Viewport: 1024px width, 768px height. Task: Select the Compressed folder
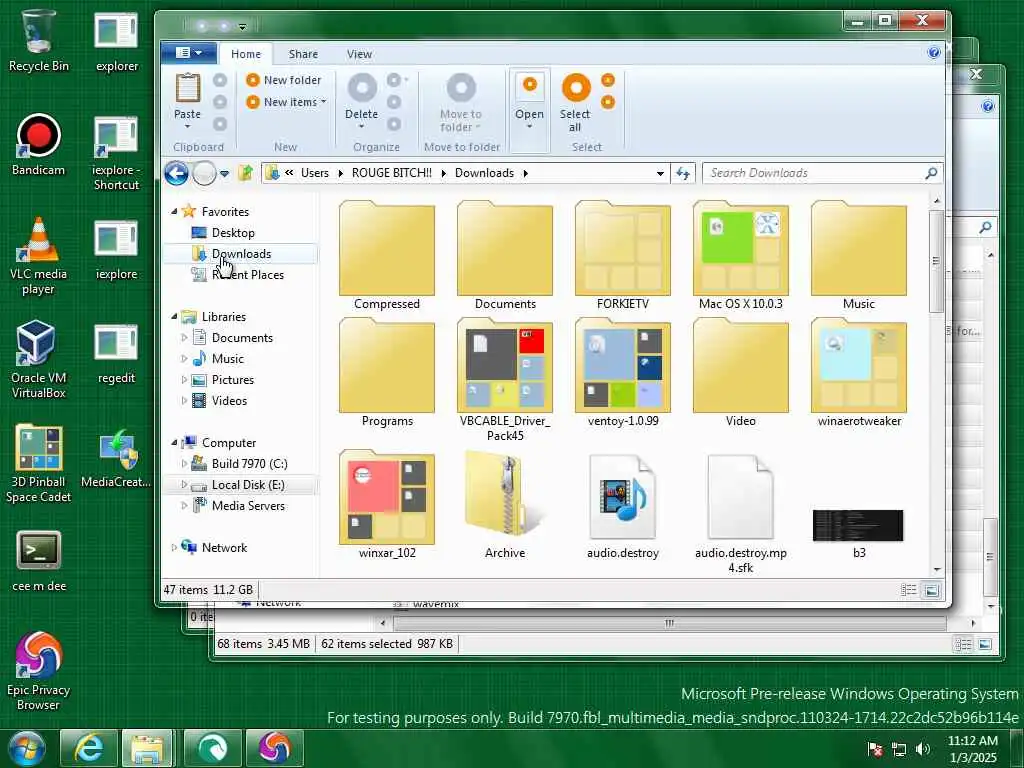tap(387, 256)
